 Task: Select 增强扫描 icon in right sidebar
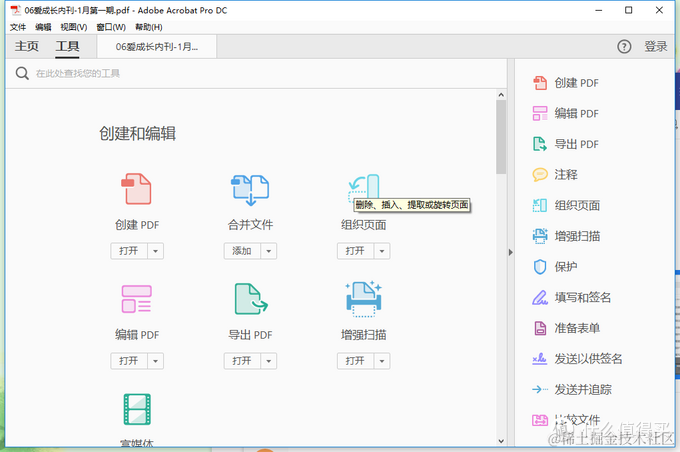click(540, 236)
